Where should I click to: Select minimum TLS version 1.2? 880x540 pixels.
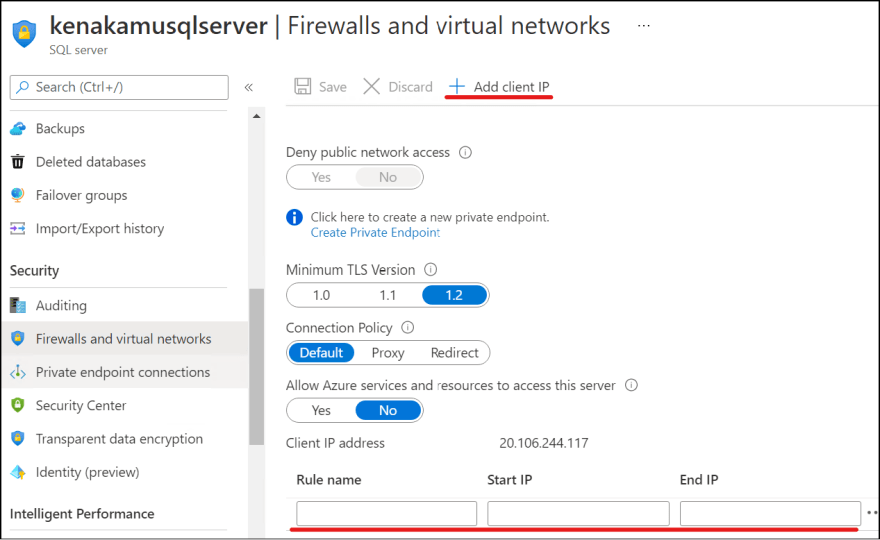click(x=454, y=295)
